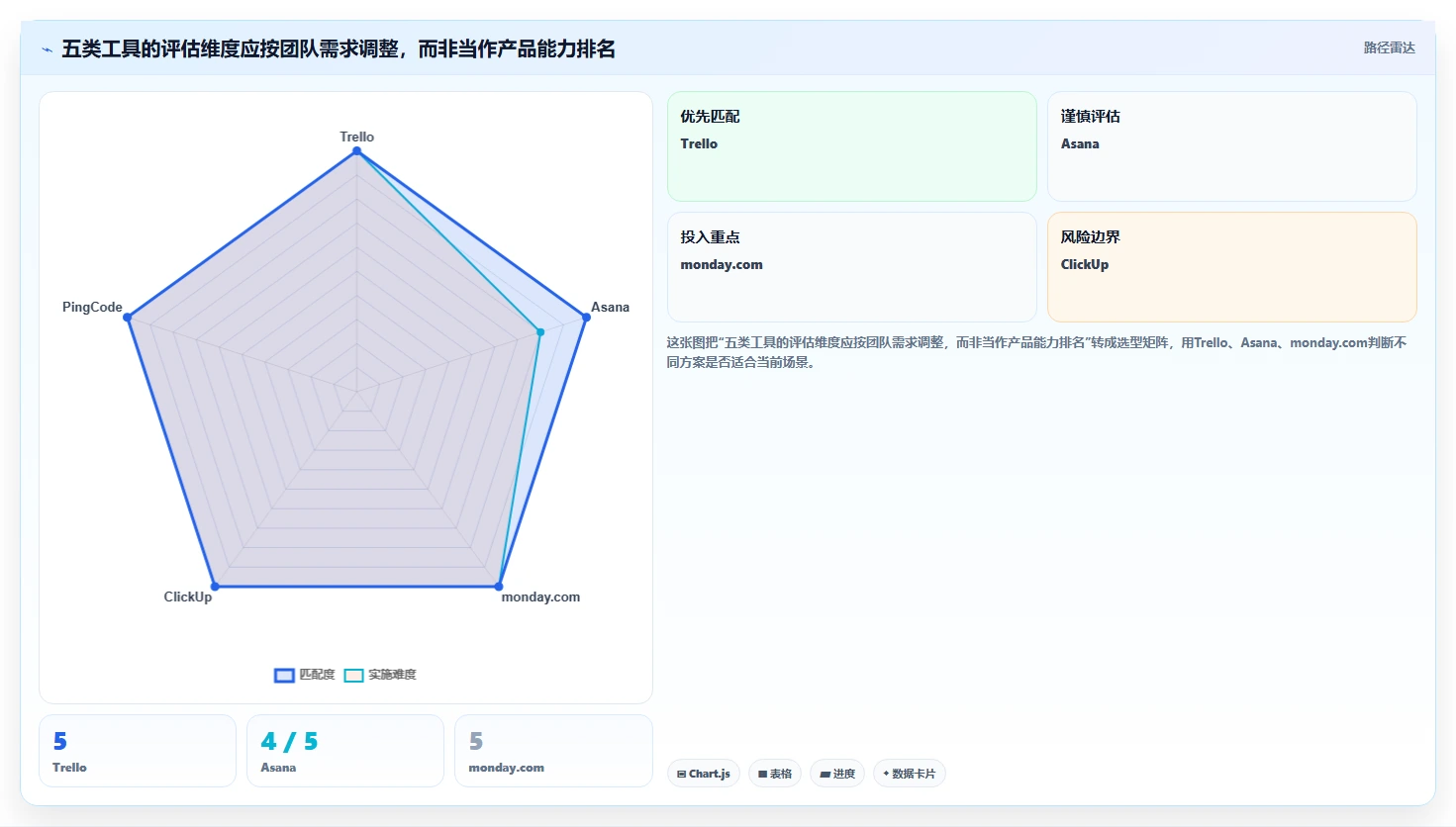Viewport: 1456px width, 827px height.
Task: Open the 谨慎评估 Asana card
Action: coord(1232,146)
